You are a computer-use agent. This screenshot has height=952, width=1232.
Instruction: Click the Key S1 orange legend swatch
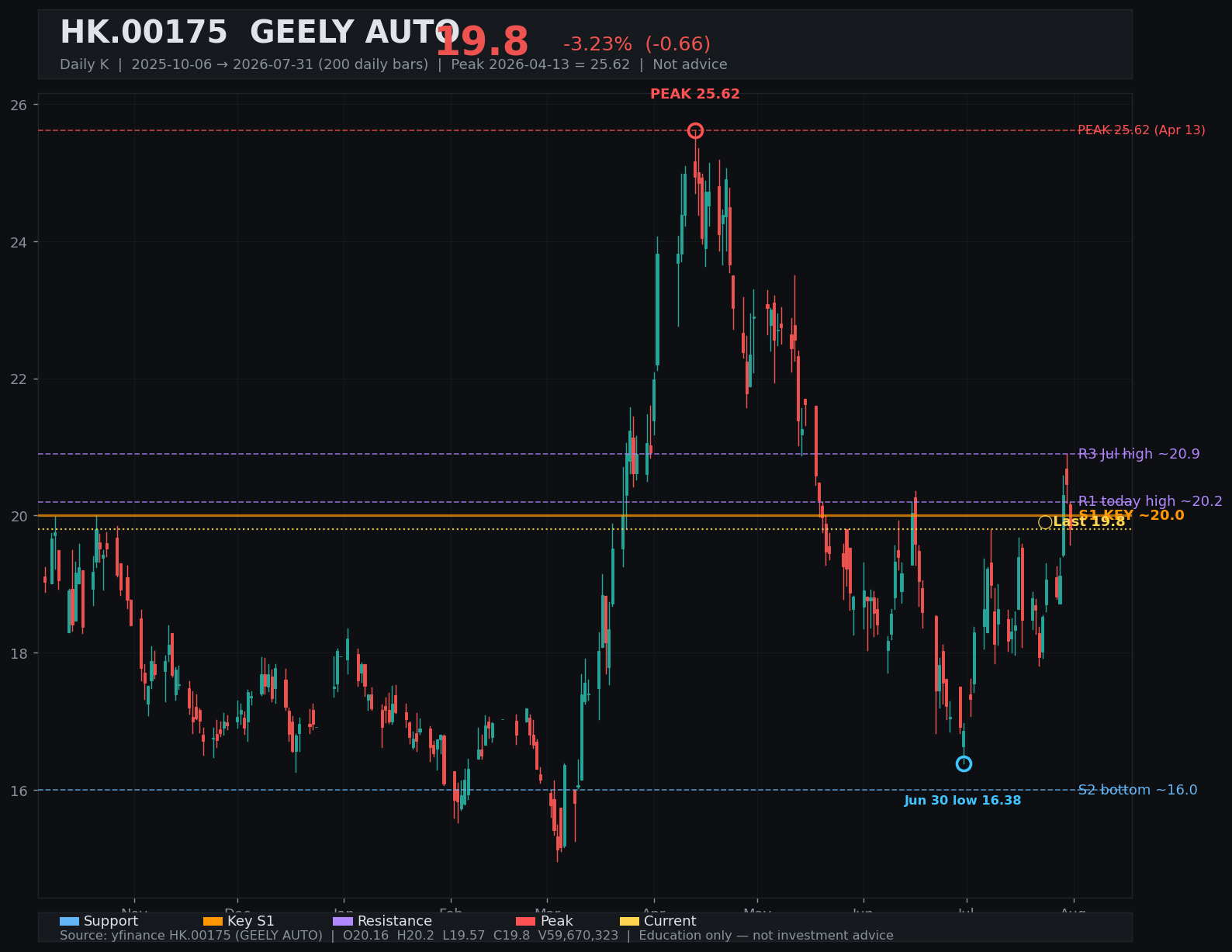point(213,921)
